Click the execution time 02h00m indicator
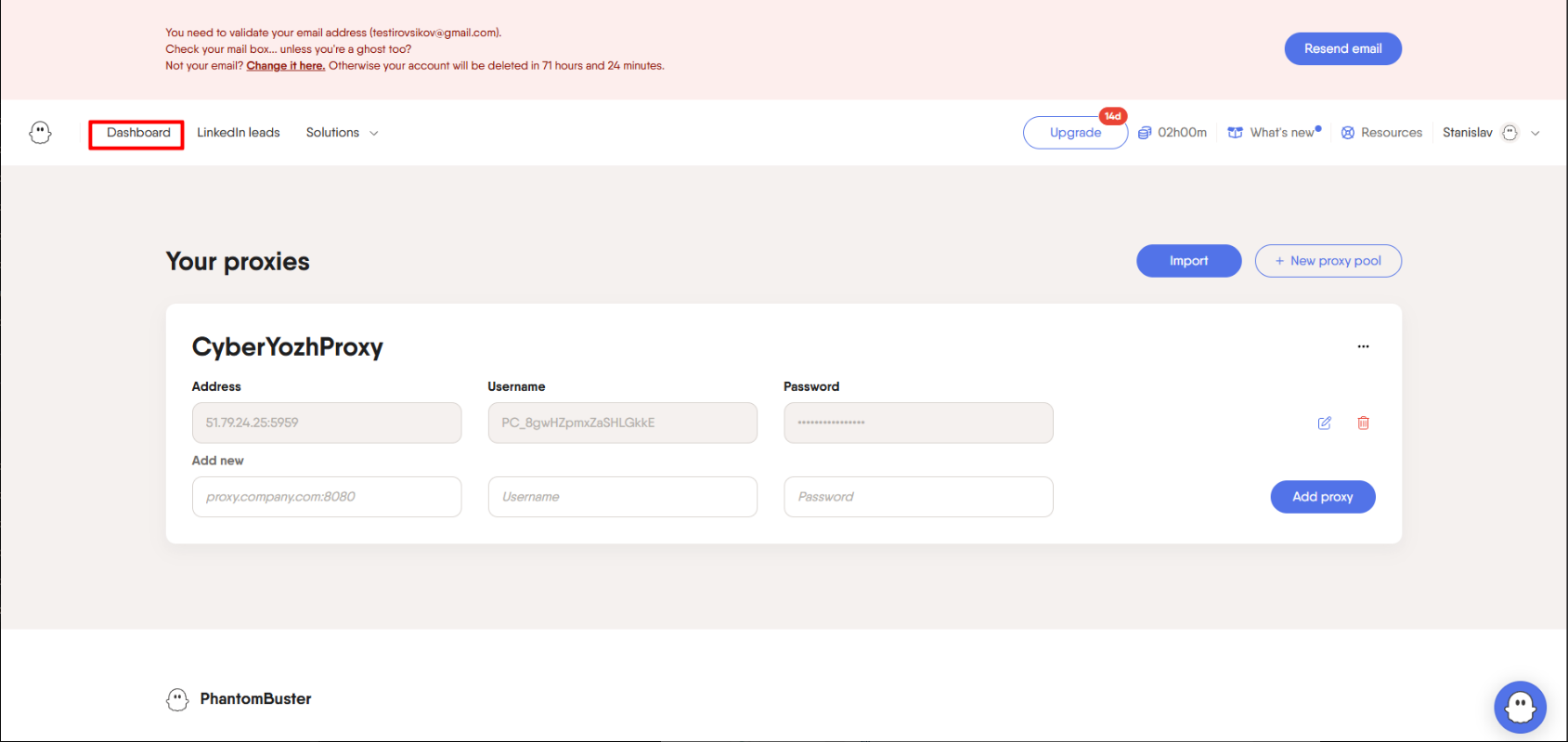1568x742 pixels. point(1173,133)
